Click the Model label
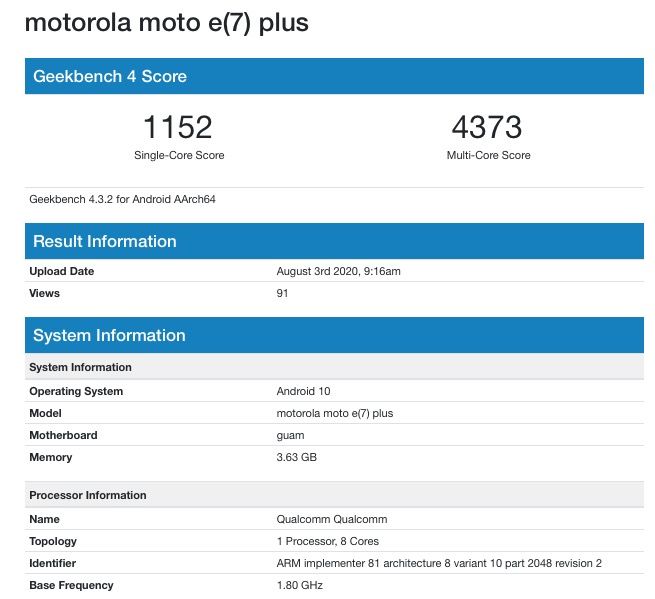This screenshot has height=599, width=655. coord(46,413)
